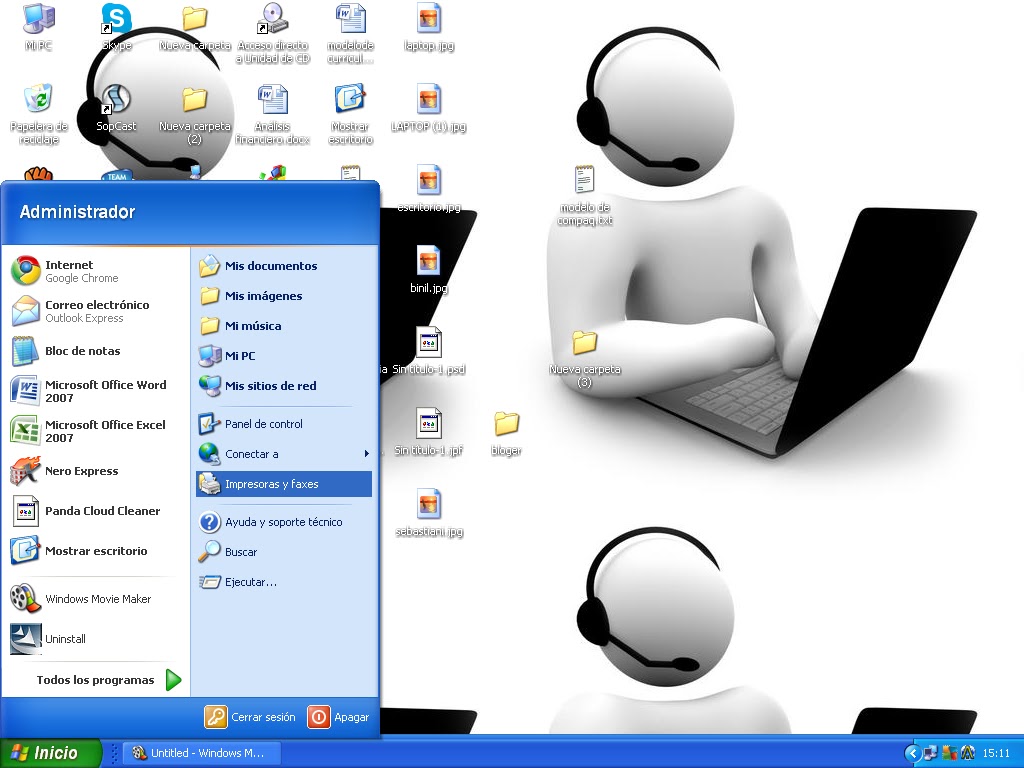
Task: Click the taskbar clock 15:11
Action: tap(996, 754)
